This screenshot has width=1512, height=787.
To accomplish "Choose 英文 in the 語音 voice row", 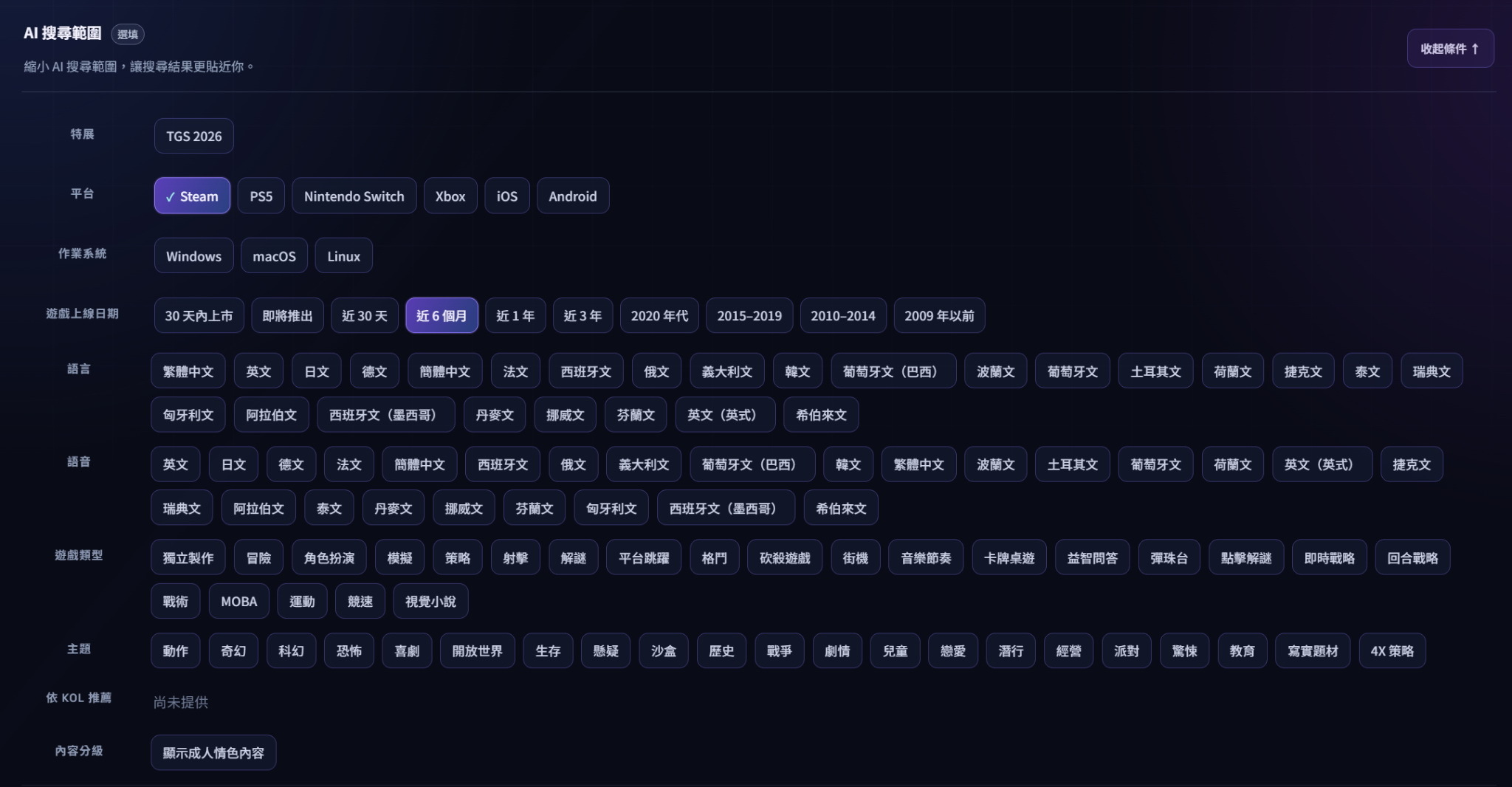I will click(176, 464).
